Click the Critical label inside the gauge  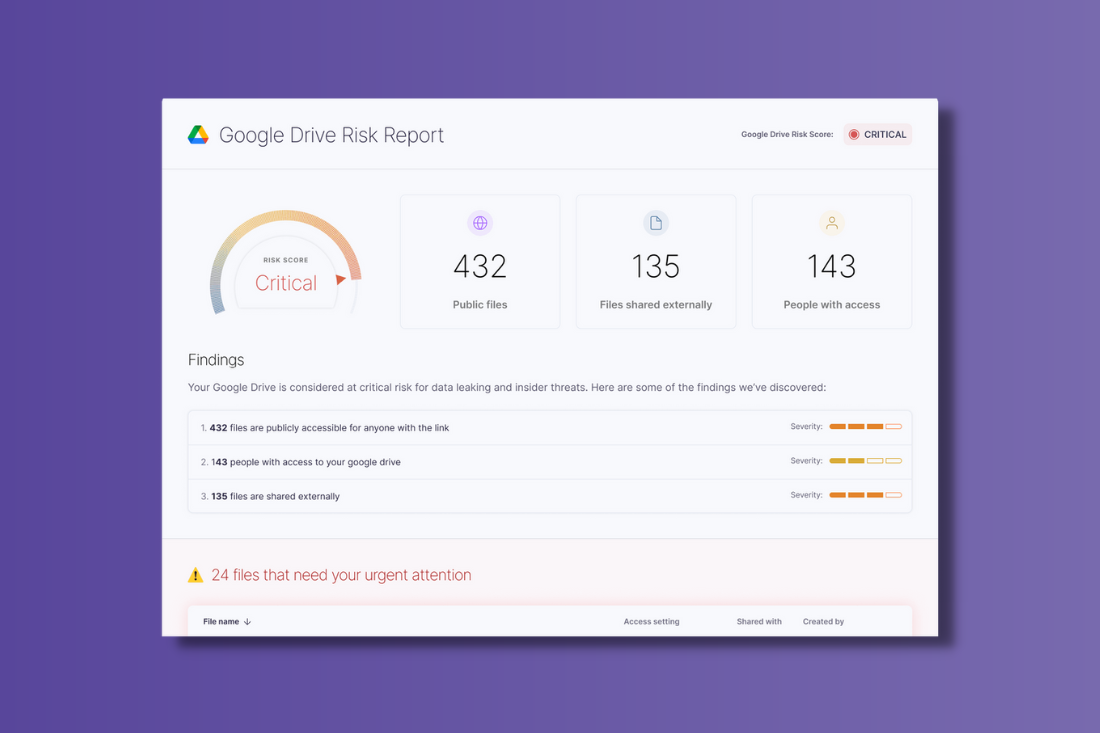point(286,283)
